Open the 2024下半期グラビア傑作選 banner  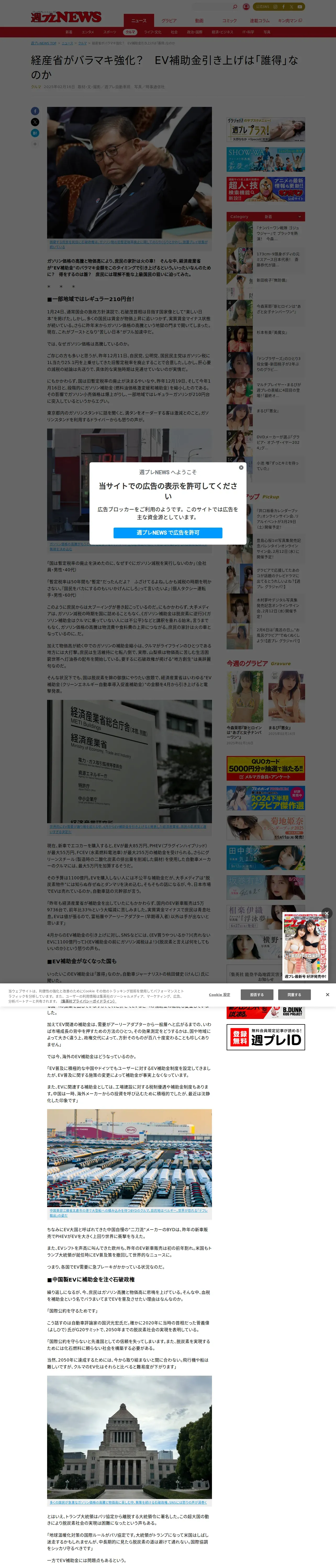coord(266,798)
